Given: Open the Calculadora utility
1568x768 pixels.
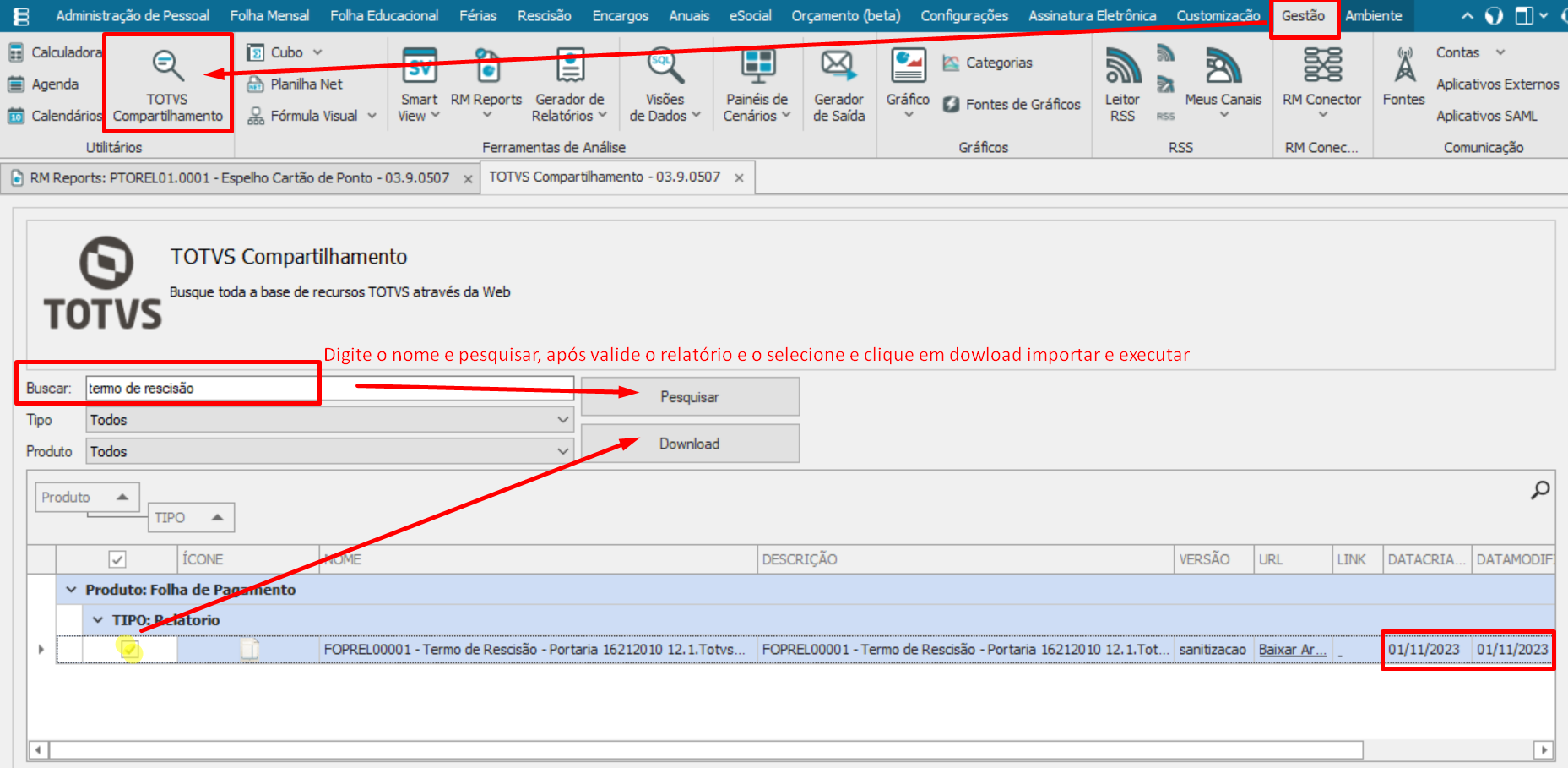Looking at the screenshot, I should pyautogui.click(x=55, y=52).
